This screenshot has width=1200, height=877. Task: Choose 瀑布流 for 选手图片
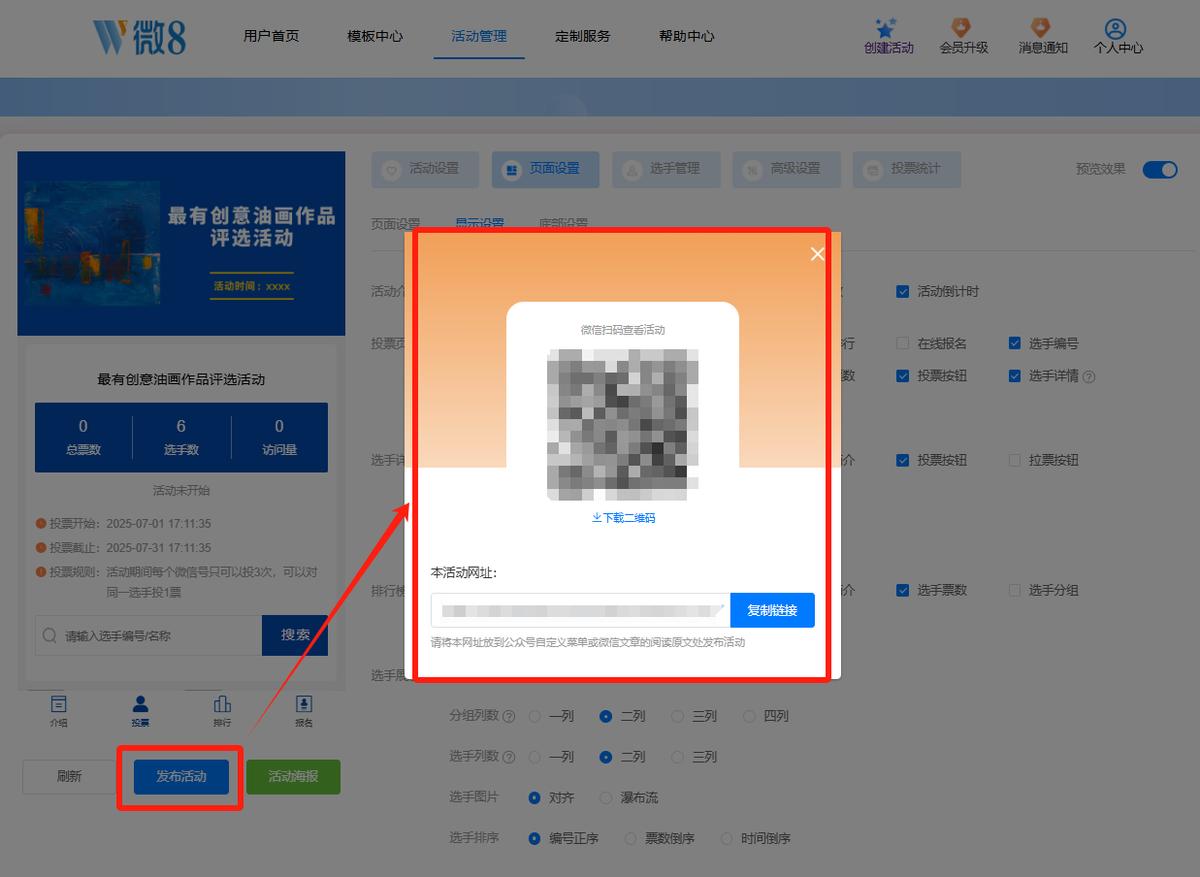(606, 798)
